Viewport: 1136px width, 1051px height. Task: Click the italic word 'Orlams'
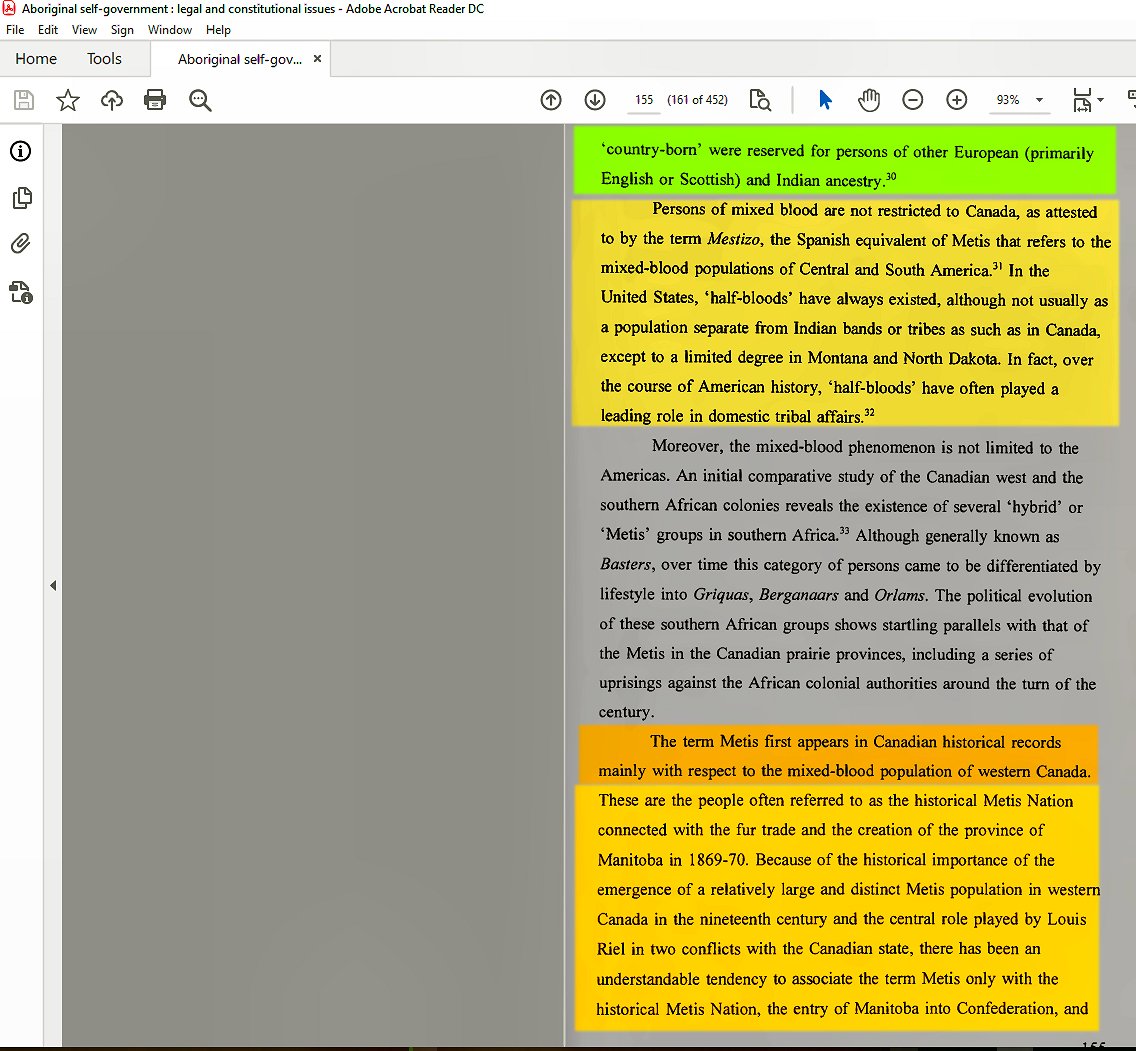899,595
